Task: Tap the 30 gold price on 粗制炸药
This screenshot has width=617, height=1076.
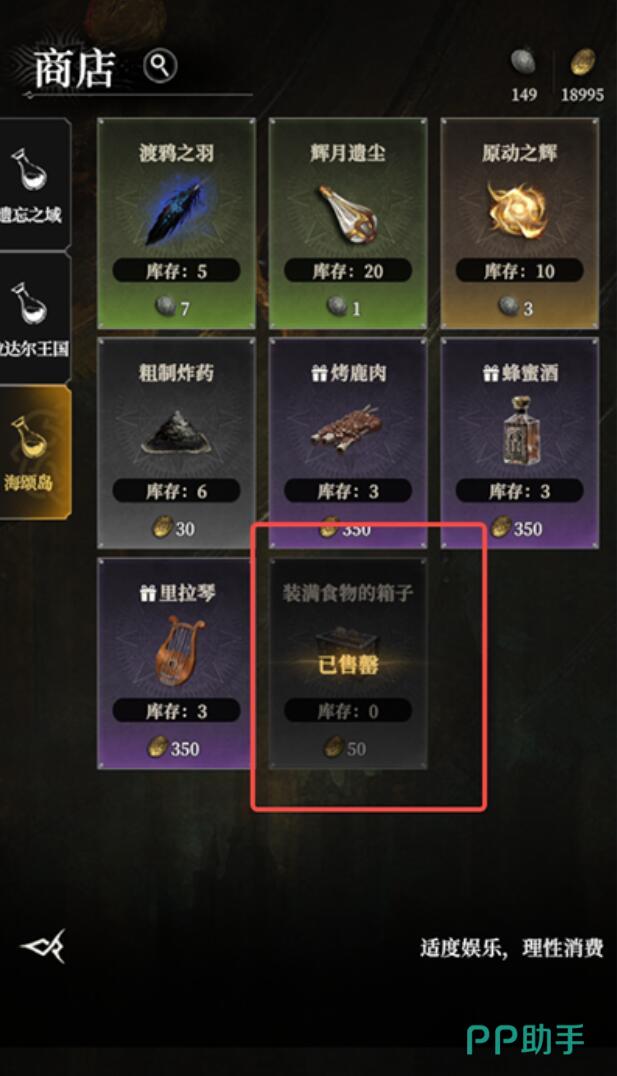Action: tap(174, 528)
